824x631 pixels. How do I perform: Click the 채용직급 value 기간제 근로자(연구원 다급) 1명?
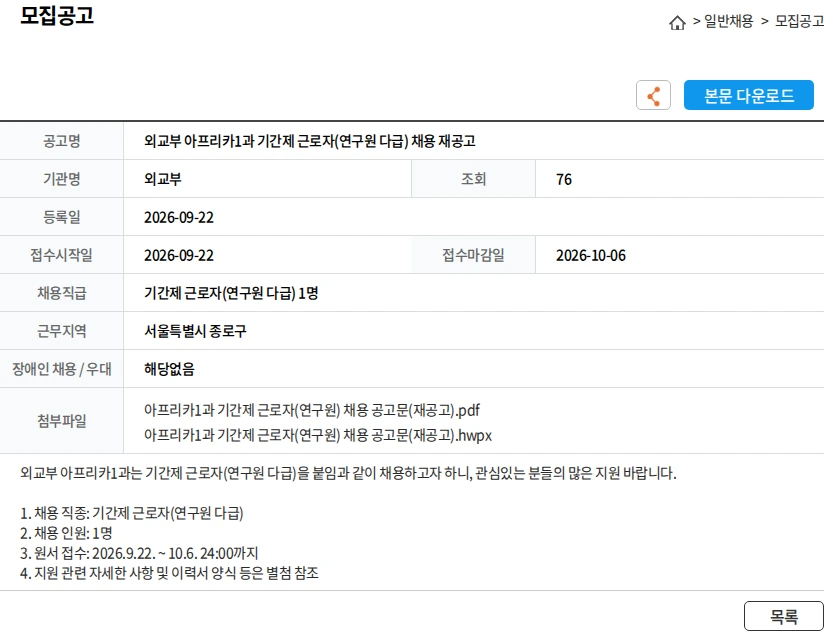[x=231, y=293]
